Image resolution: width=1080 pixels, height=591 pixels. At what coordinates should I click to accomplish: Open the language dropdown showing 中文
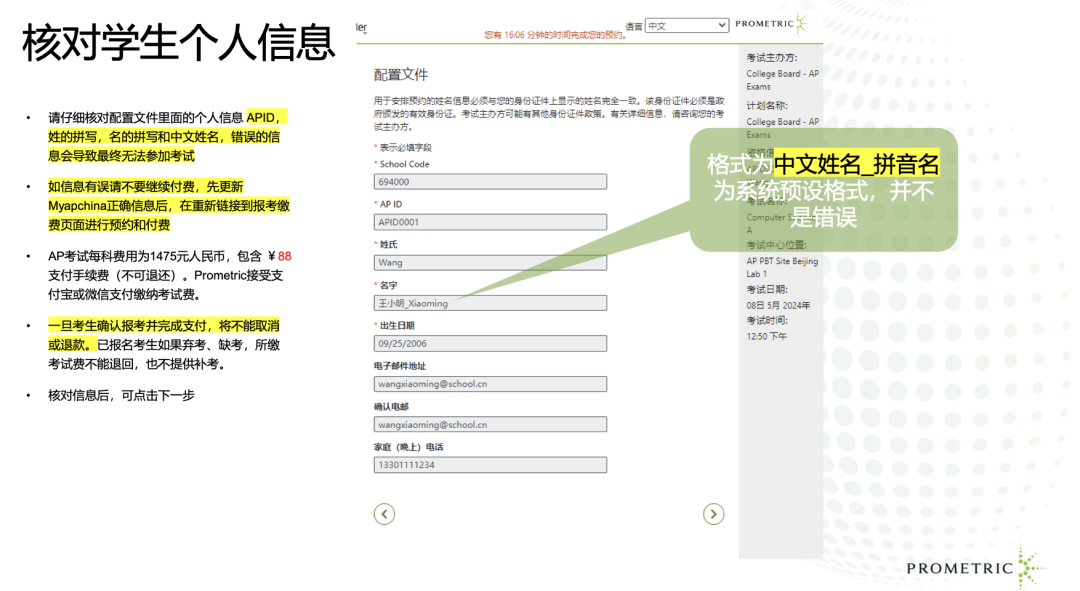coord(687,25)
